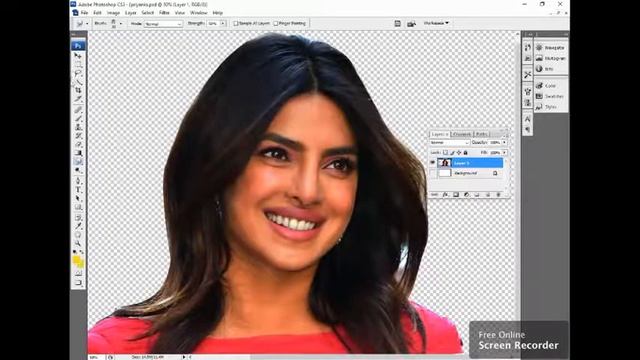
Task: Select Layer 1 thumbnail
Action: [x=444, y=163]
